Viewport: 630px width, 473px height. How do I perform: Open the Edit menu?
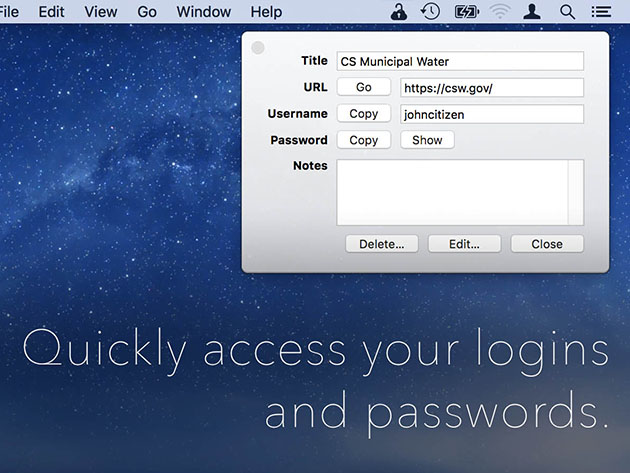click(51, 12)
